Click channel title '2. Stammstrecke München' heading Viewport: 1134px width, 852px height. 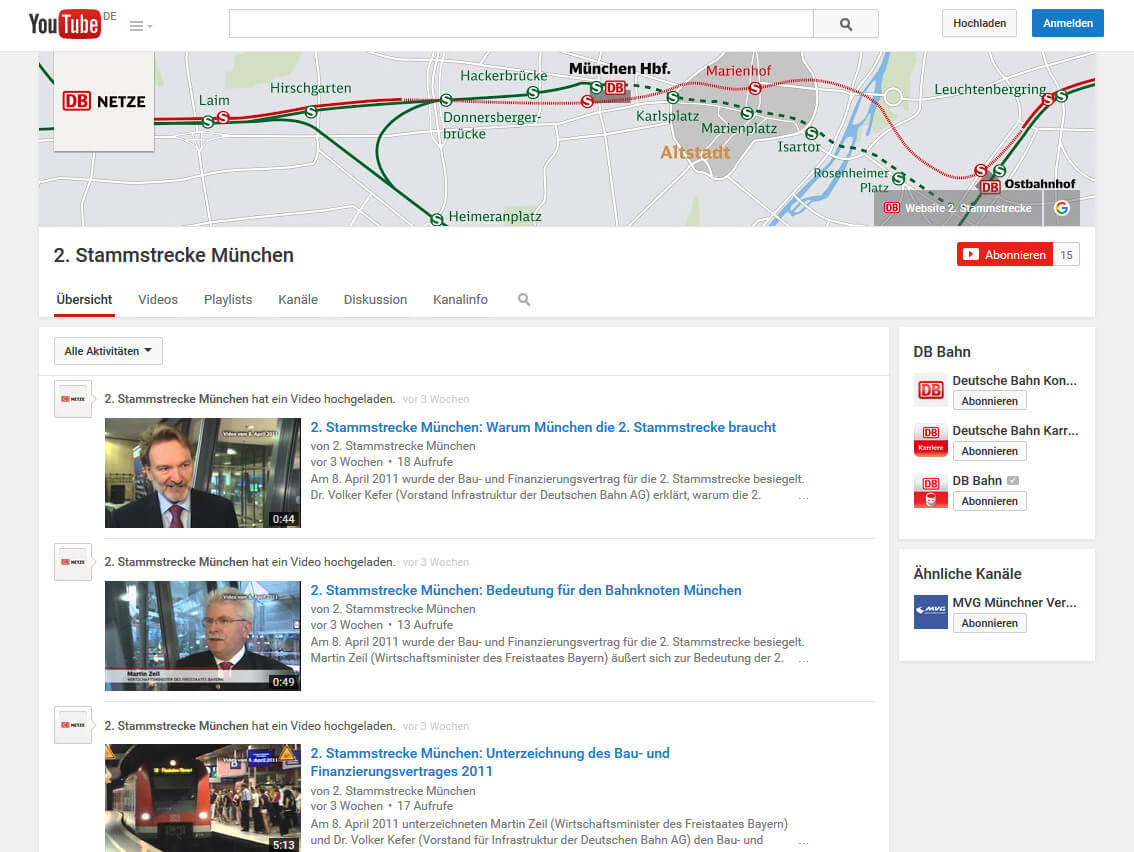click(174, 255)
